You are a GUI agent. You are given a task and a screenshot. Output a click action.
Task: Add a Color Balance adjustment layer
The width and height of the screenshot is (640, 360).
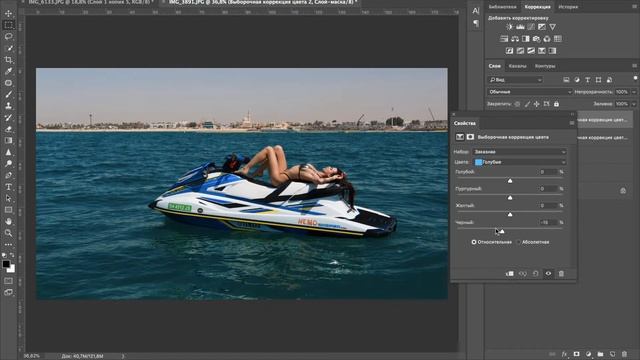[515, 39]
